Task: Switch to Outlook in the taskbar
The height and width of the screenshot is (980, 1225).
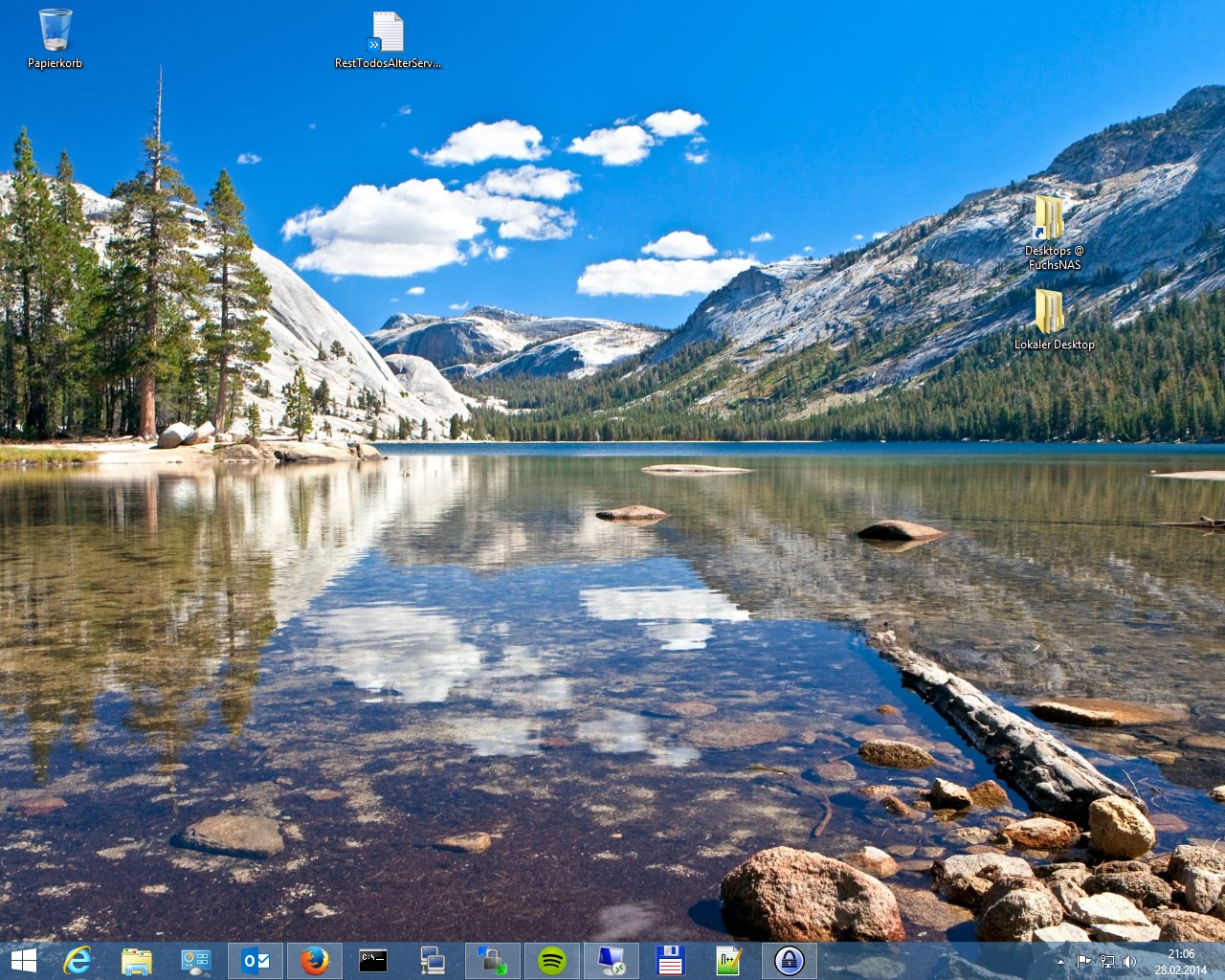Action: click(256, 961)
